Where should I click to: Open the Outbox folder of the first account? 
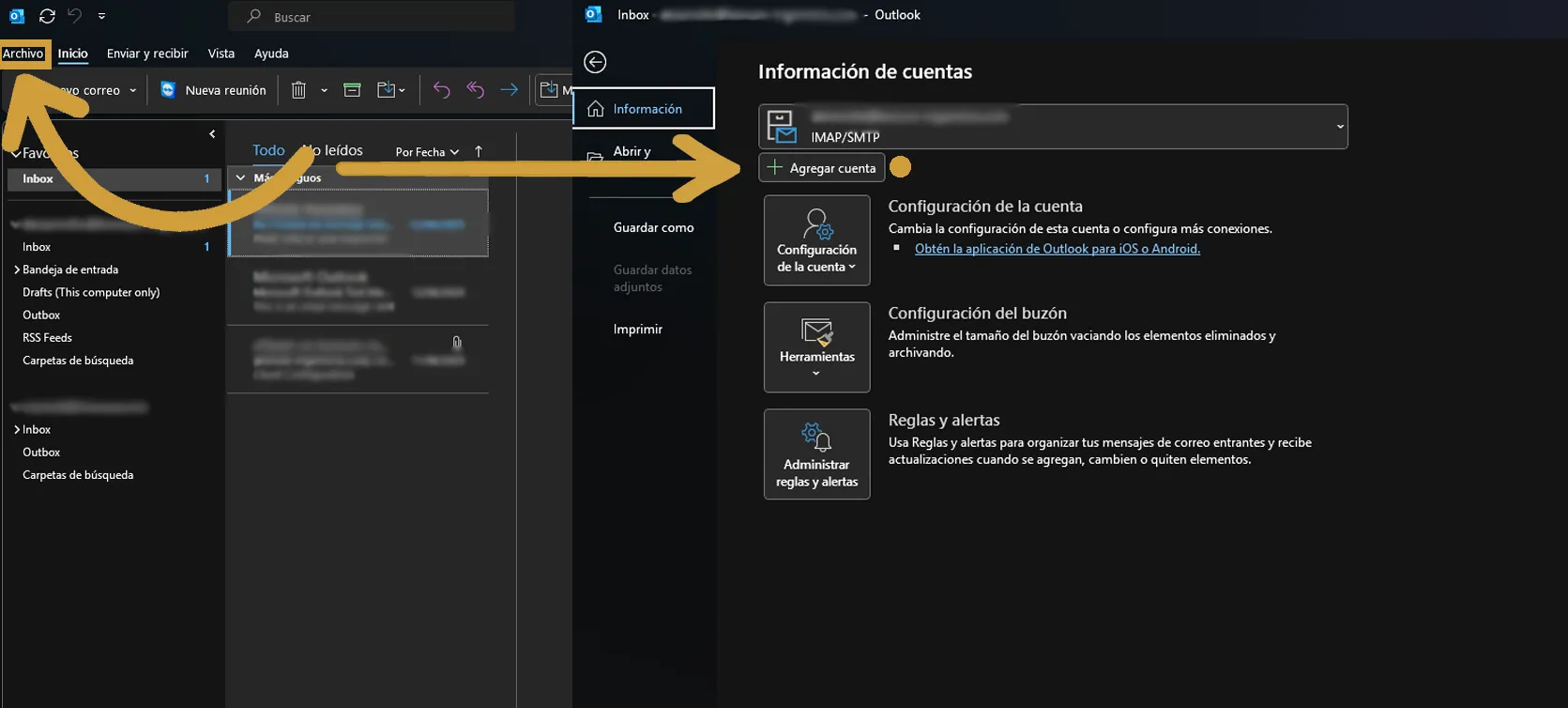(x=41, y=315)
